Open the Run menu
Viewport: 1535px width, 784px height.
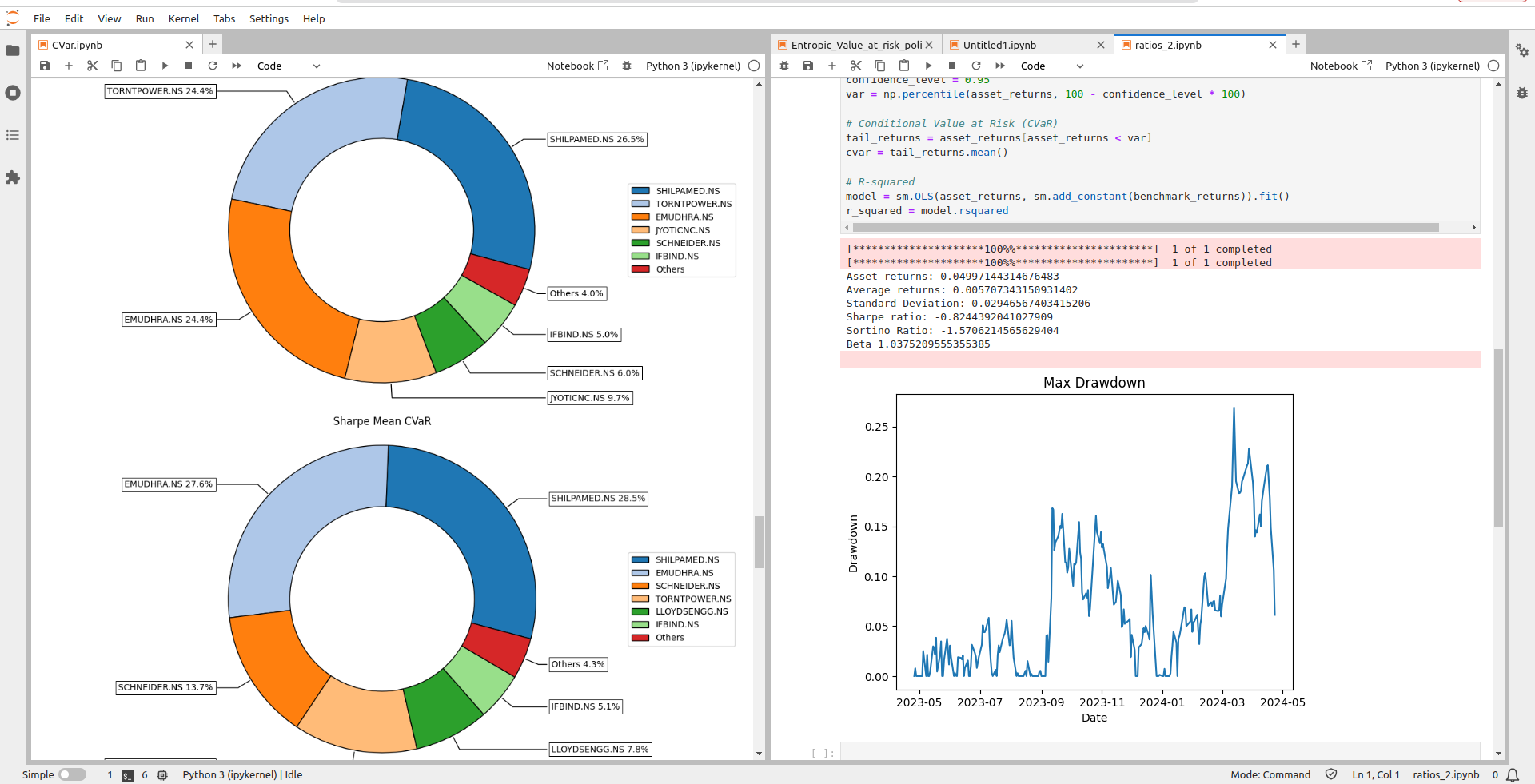tap(145, 18)
